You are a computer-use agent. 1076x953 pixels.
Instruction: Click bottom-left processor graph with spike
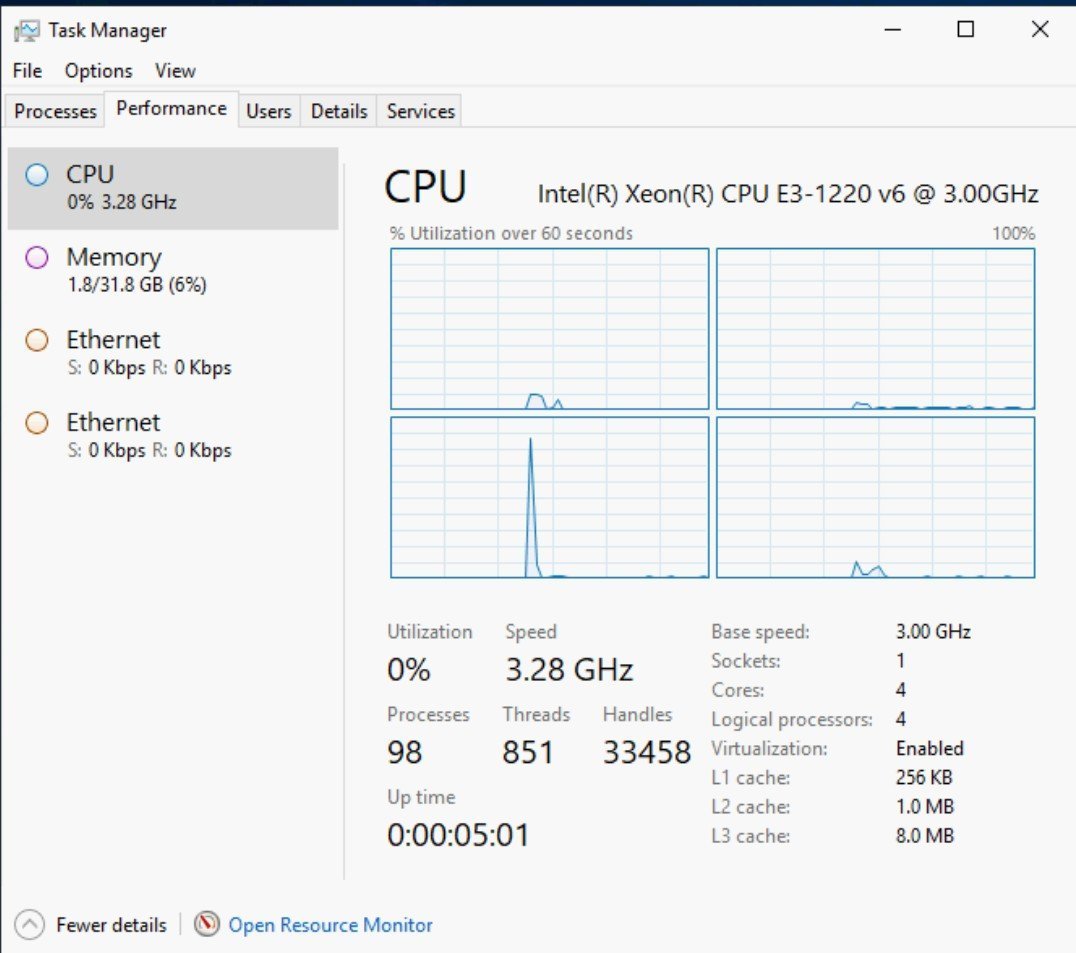point(550,497)
